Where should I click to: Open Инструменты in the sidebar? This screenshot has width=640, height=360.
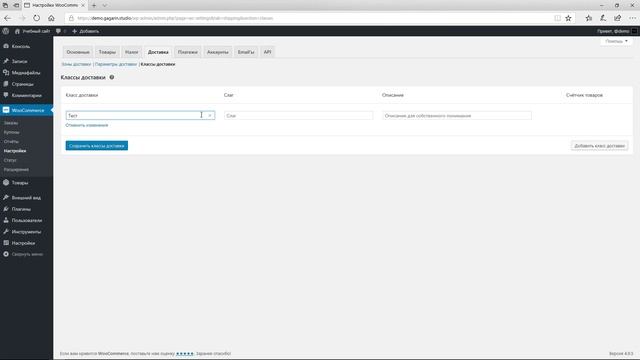point(26,232)
